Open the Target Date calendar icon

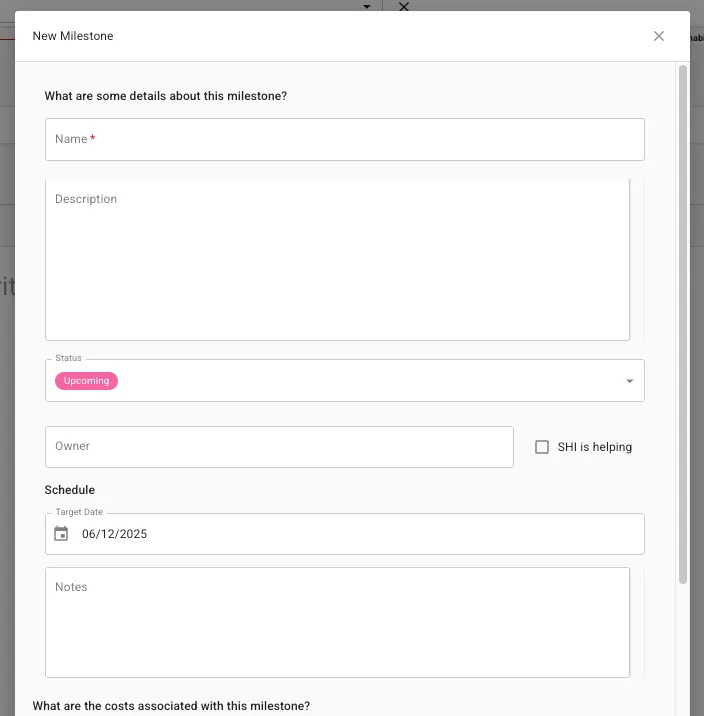click(x=61, y=533)
